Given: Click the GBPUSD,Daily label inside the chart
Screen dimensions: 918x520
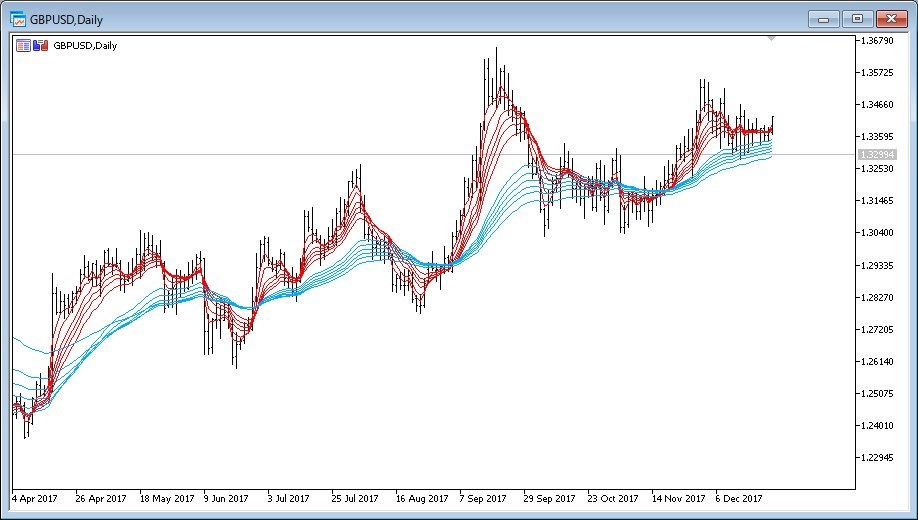Looking at the screenshot, I should (x=85, y=46).
